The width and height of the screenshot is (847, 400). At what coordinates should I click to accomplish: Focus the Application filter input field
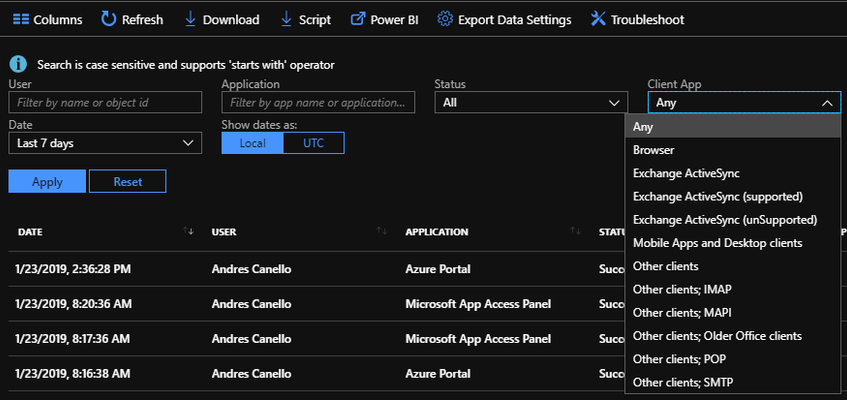[318, 102]
